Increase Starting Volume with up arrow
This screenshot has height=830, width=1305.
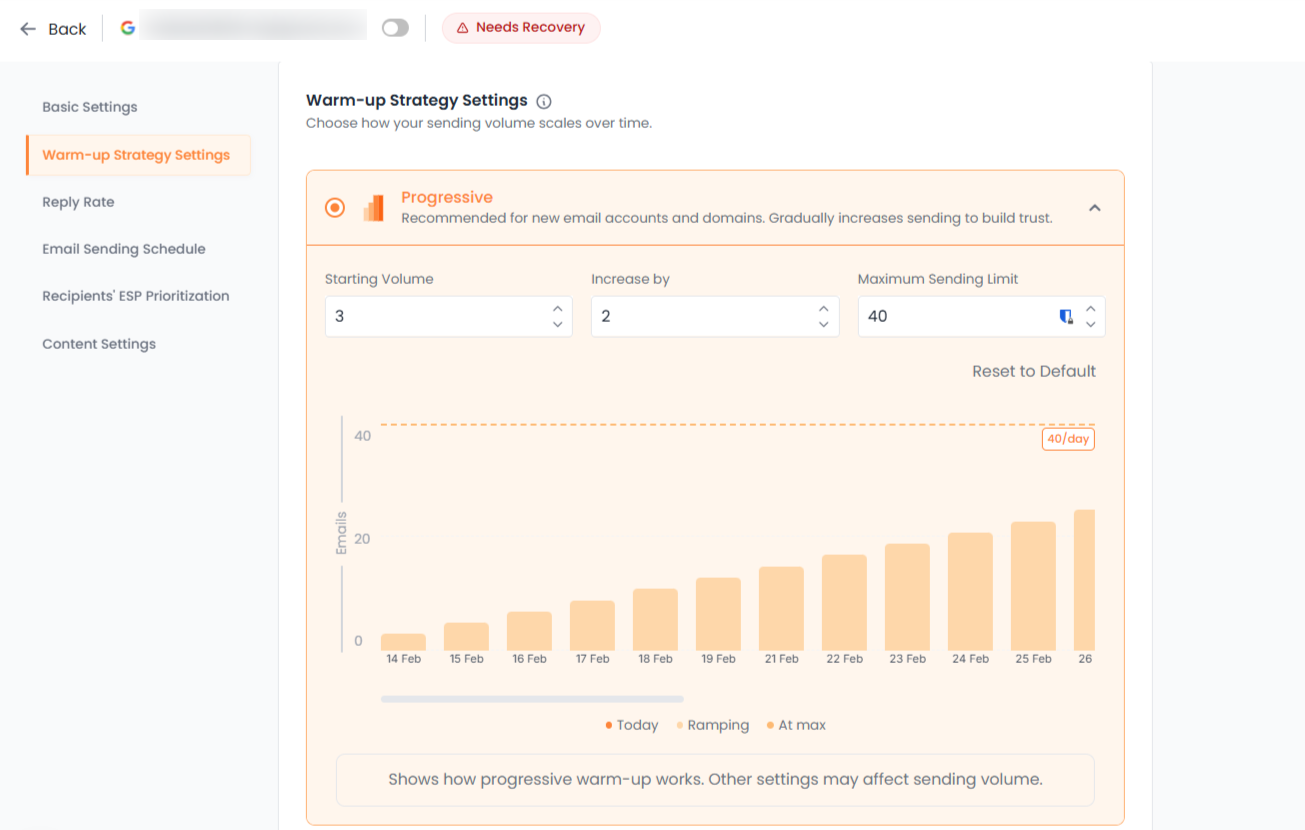click(557, 309)
